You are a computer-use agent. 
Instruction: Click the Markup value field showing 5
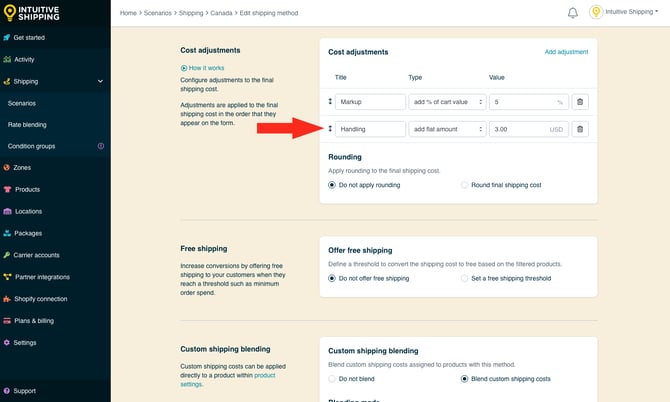pos(529,102)
